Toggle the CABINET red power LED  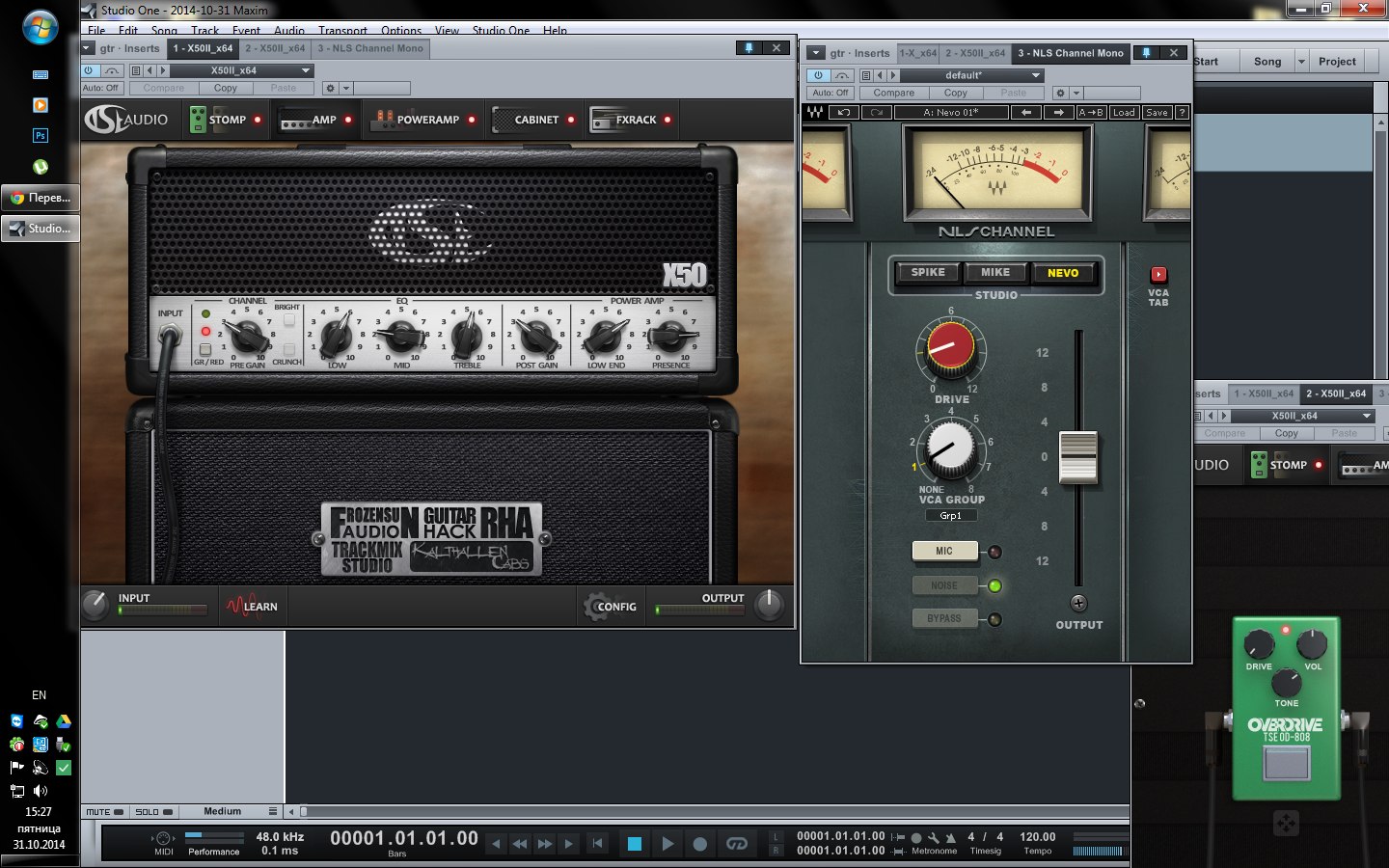571,120
